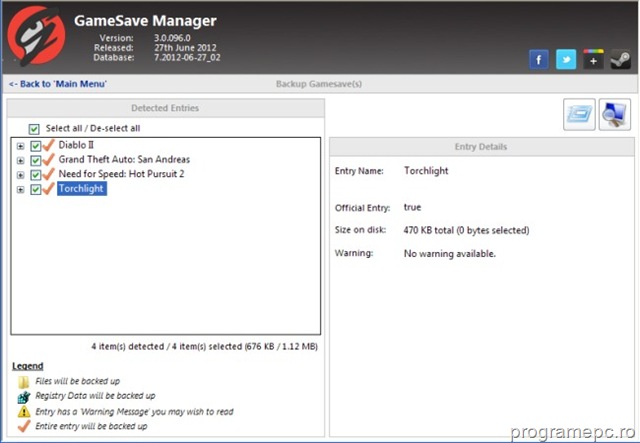Select Need for Speed: Hot Pursuit 2 entry
This screenshot has height=443, width=640.
coord(121,174)
